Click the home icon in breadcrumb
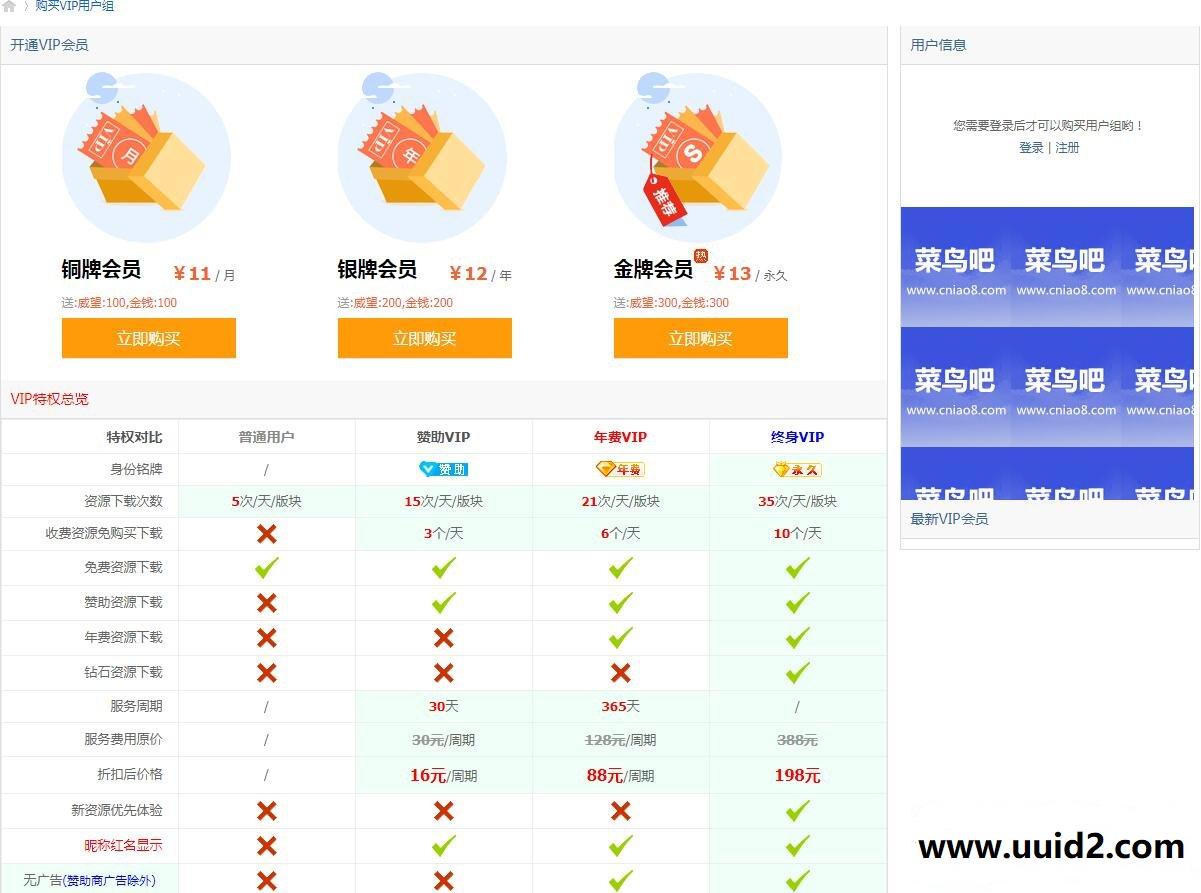The height and width of the screenshot is (893, 1201). [x=9, y=6]
